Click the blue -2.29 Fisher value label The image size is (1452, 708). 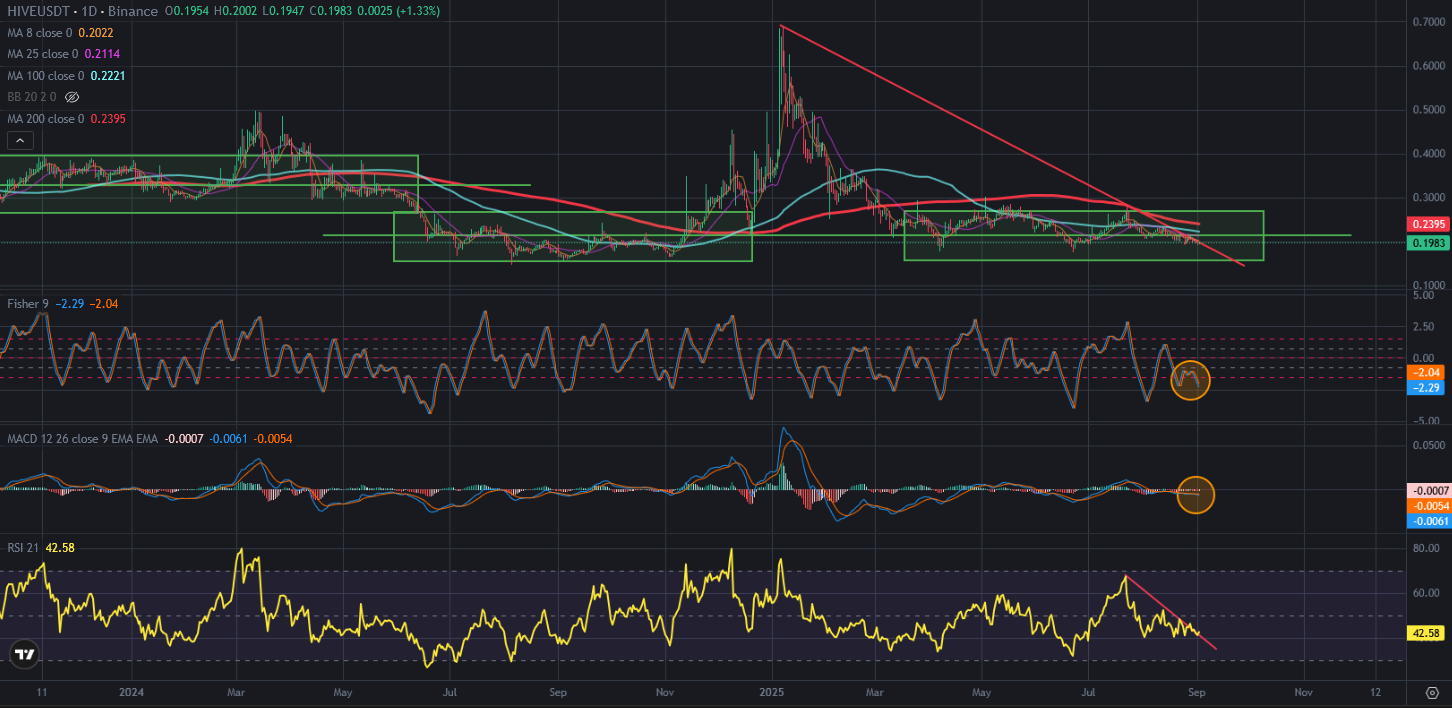pos(1427,388)
